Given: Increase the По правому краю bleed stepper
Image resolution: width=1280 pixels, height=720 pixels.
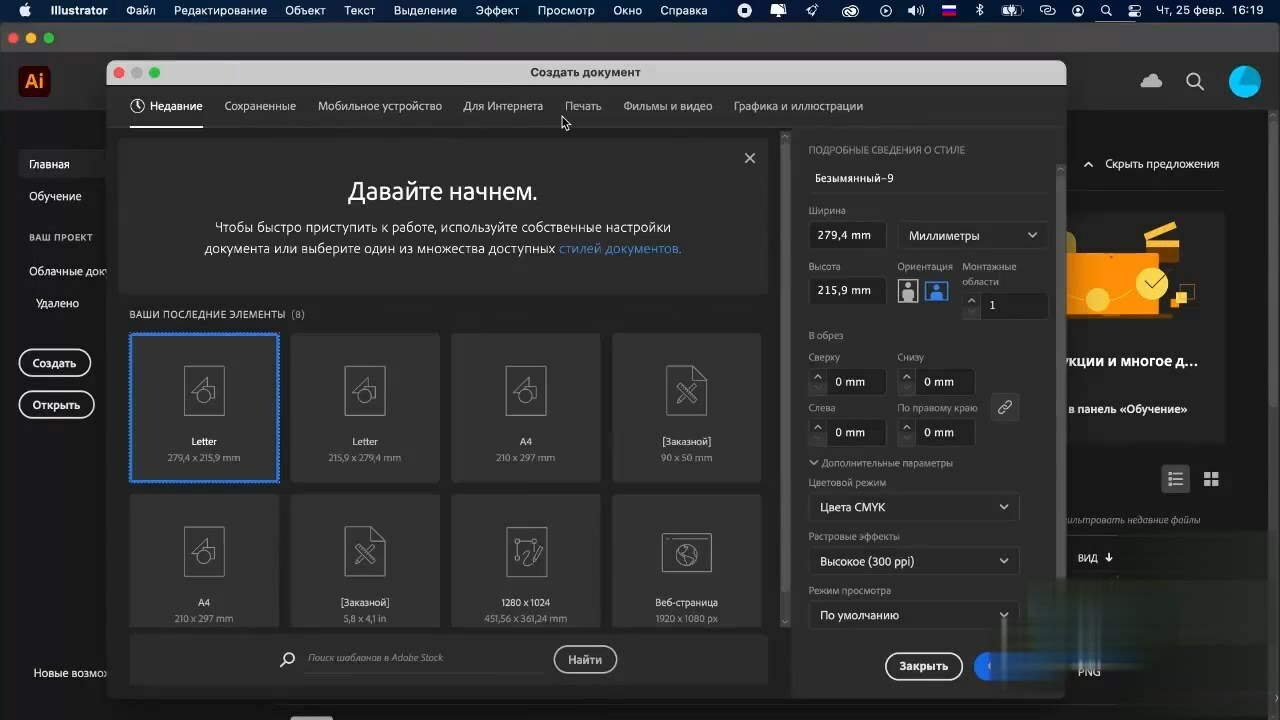Looking at the screenshot, I should click(x=907, y=427).
